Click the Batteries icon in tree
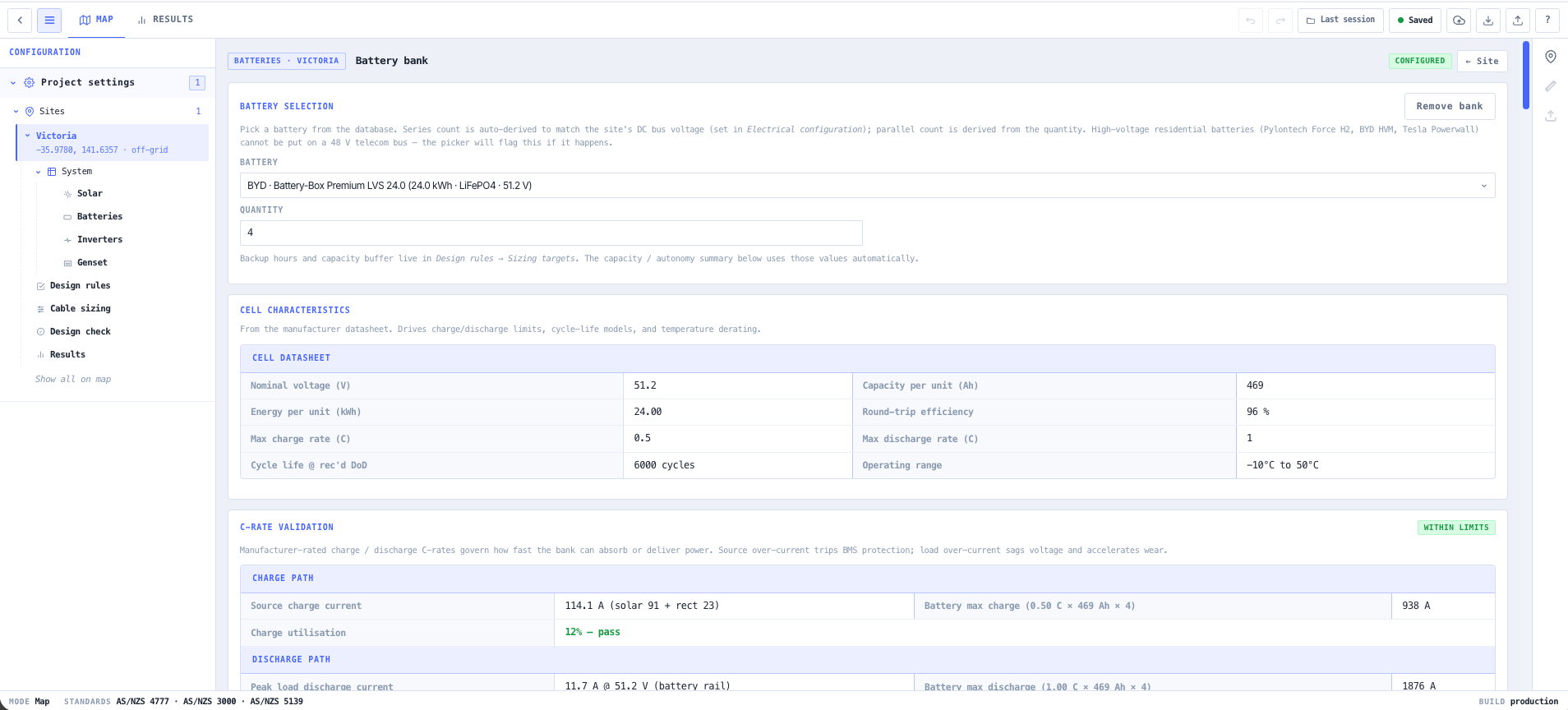The width and height of the screenshot is (1568, 710). pos(67,217)
